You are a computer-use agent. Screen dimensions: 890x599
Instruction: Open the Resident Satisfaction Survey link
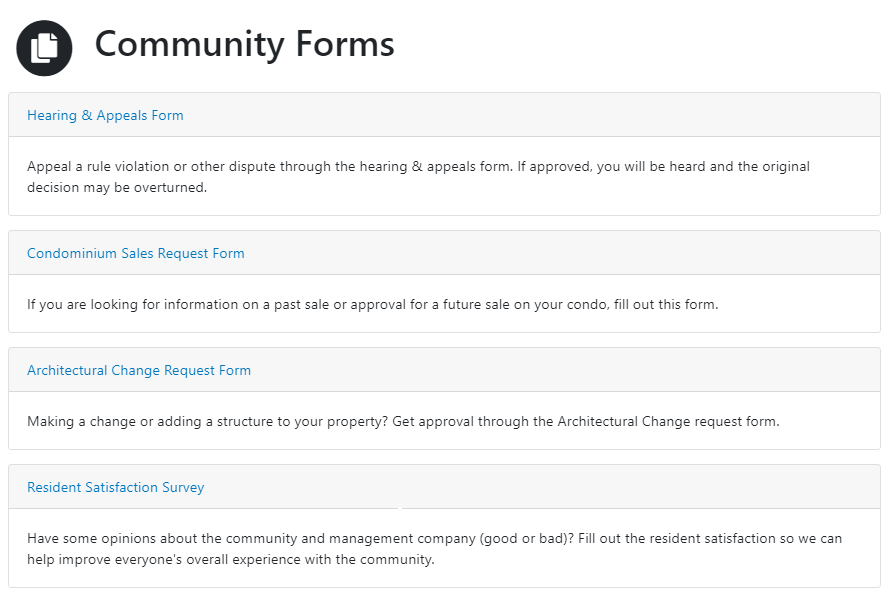(x=116, y=487)
